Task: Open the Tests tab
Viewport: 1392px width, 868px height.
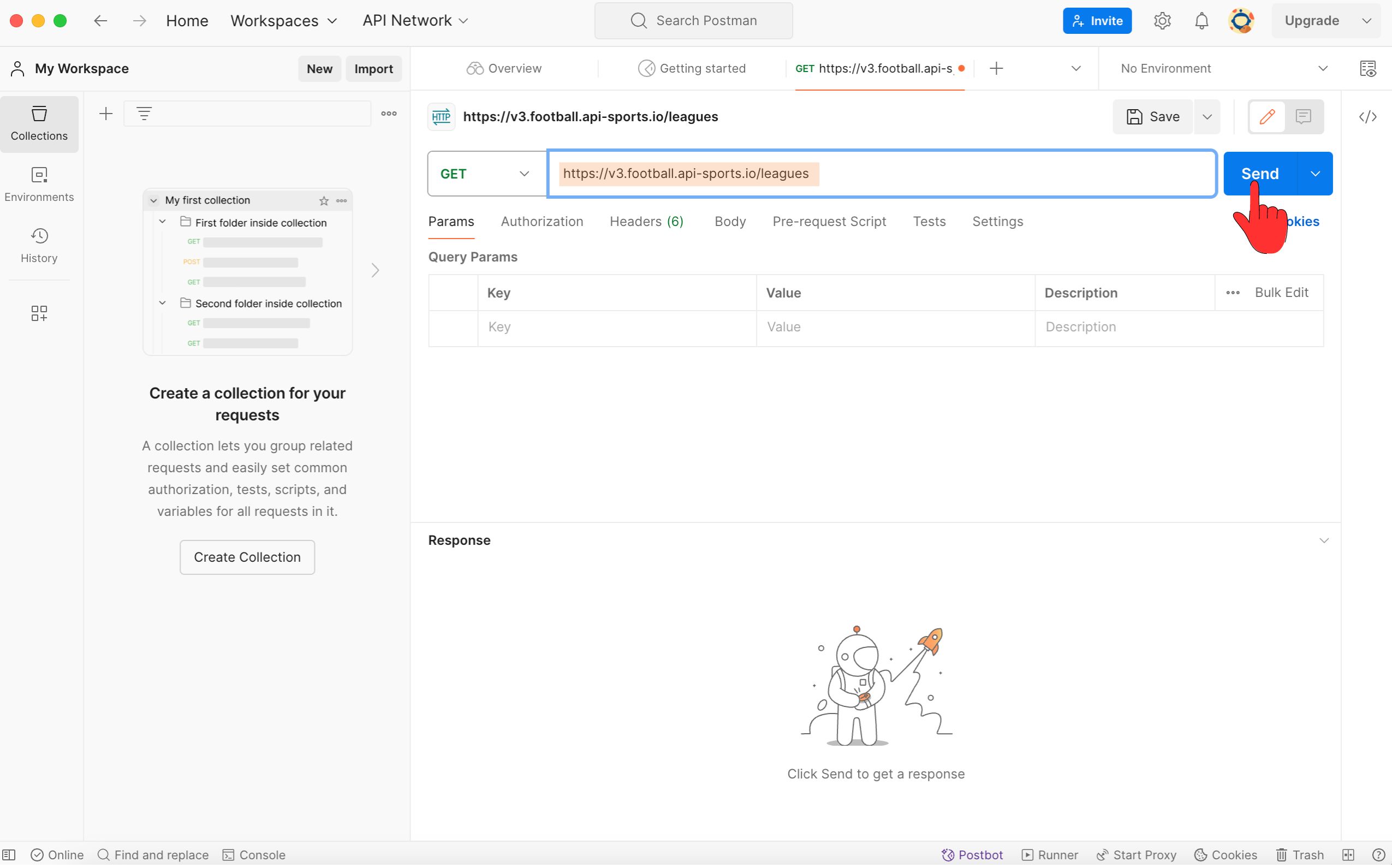Action: 929,222
